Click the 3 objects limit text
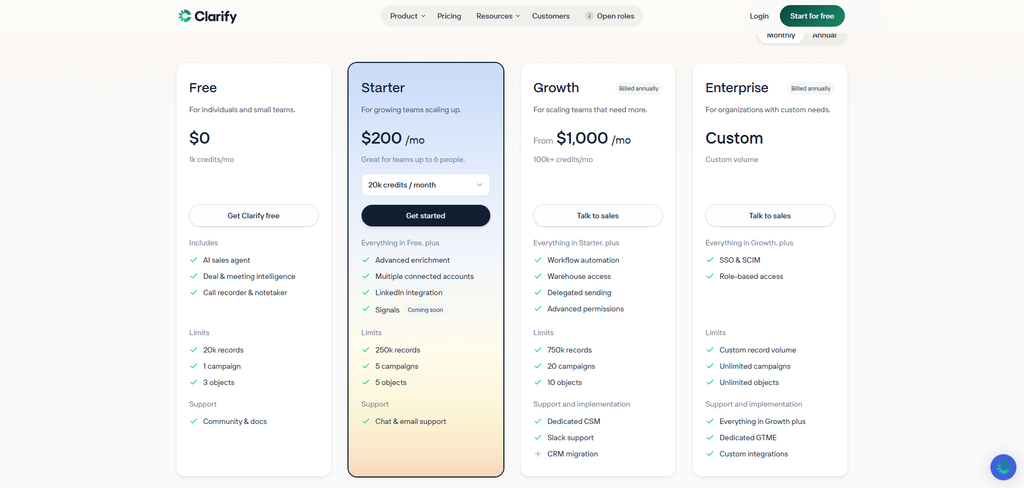Viewport: 1024px width, 488px height. pos(219,383)
